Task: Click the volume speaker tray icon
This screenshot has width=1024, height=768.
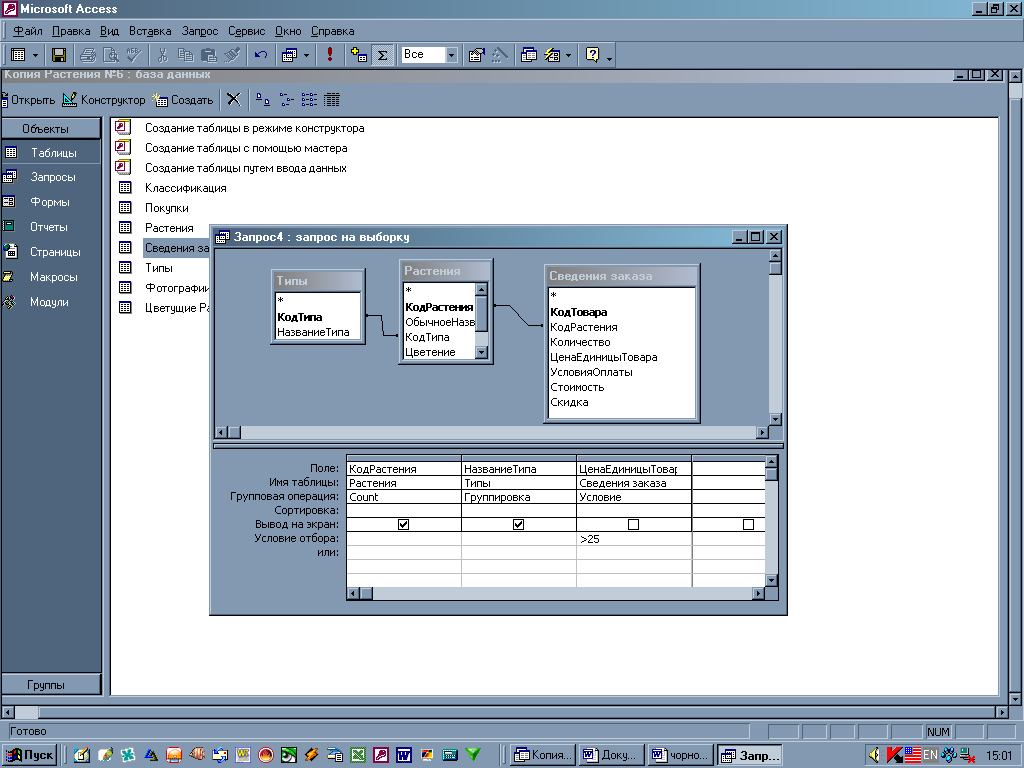Action: tap(875, 755)
